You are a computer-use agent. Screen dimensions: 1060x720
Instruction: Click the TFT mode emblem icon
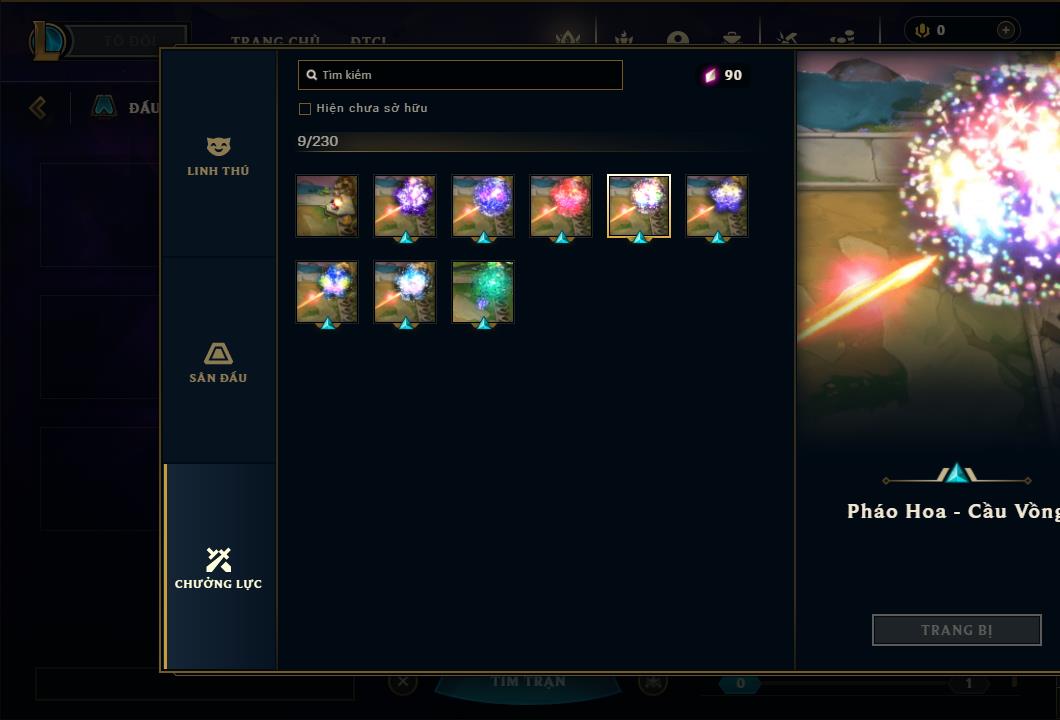103,106
